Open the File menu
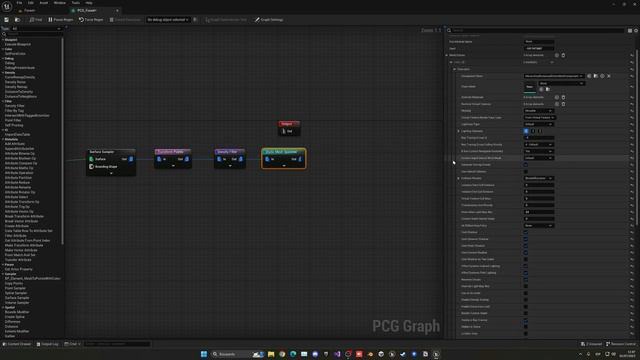The height and width of the screenshot is (360, 640). (19, 3)
